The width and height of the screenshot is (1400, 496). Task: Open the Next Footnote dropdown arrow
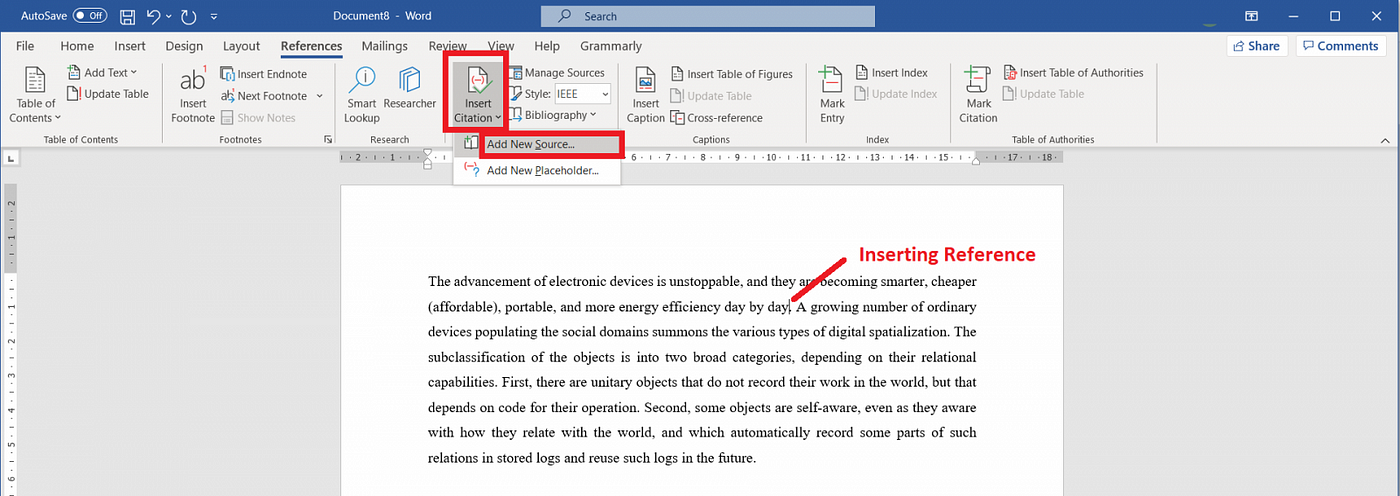[x=320, y=96]
